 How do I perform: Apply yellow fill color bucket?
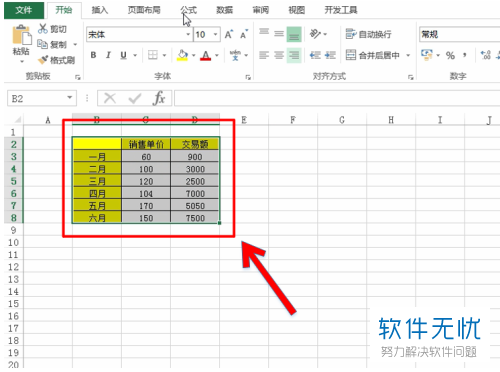(x=182, y=55)
